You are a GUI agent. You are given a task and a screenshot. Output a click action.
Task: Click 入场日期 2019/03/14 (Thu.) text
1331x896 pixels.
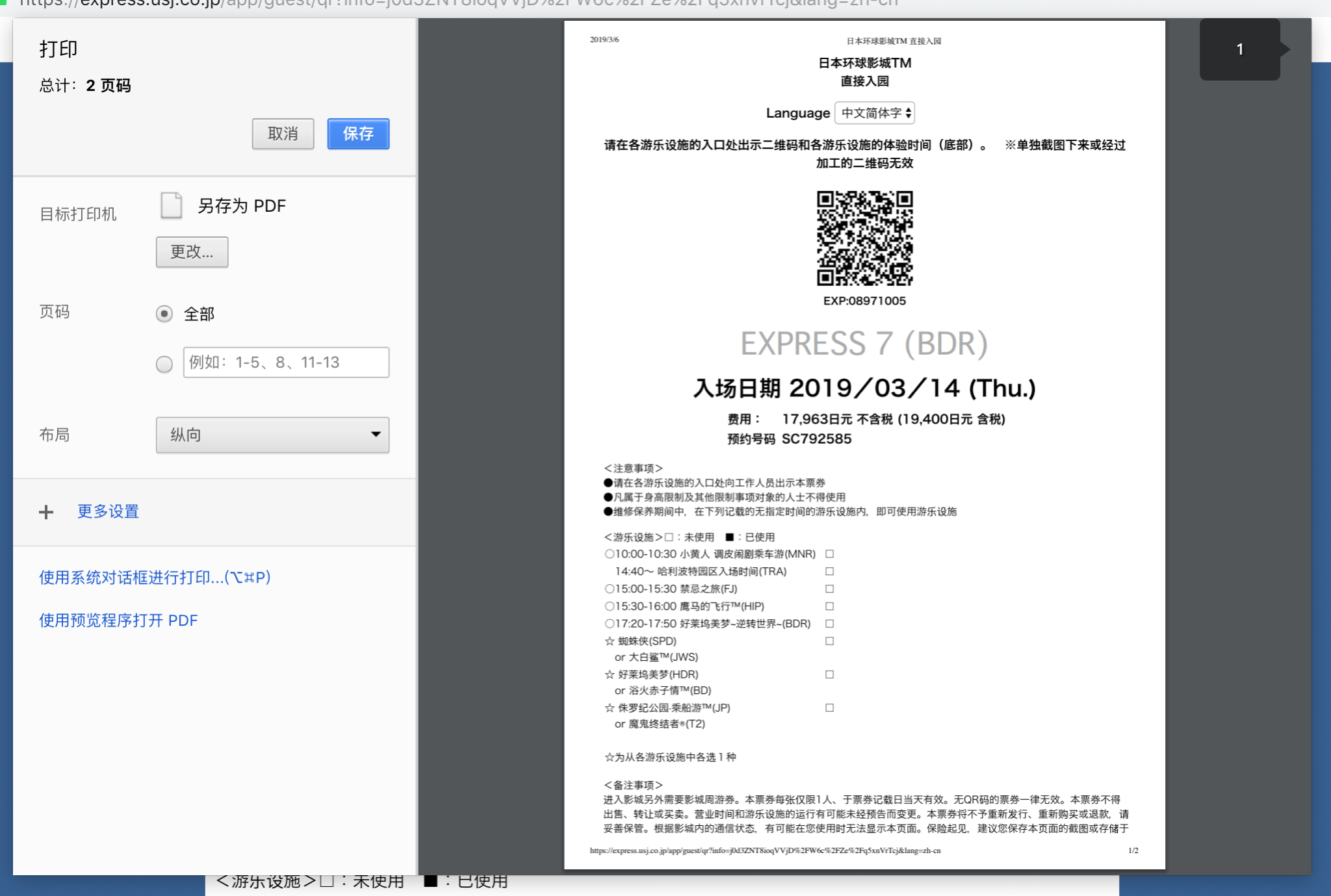[x=864, y=389]
